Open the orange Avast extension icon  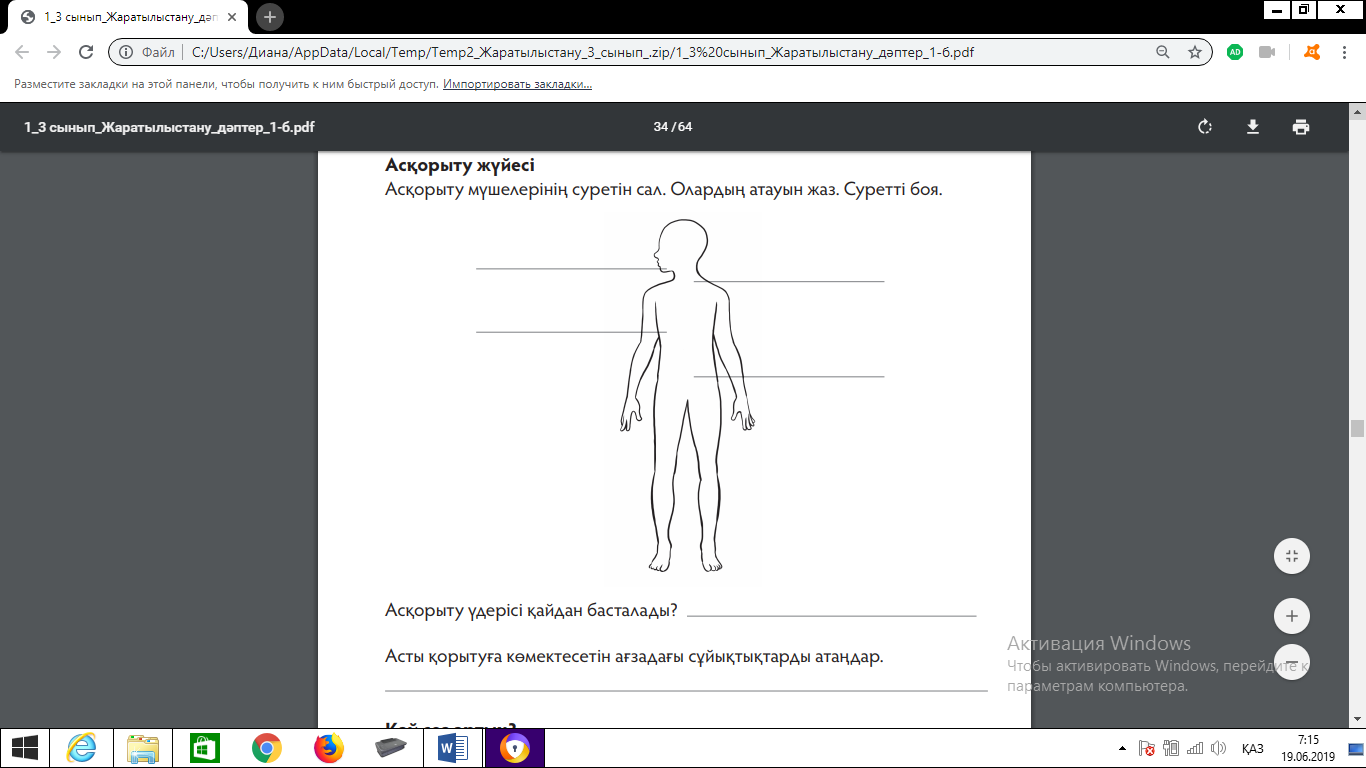point(1313,52)
